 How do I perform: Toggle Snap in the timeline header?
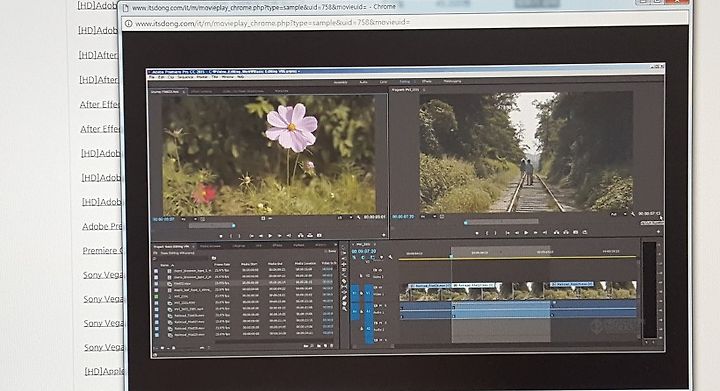click(x=363, y=257)
